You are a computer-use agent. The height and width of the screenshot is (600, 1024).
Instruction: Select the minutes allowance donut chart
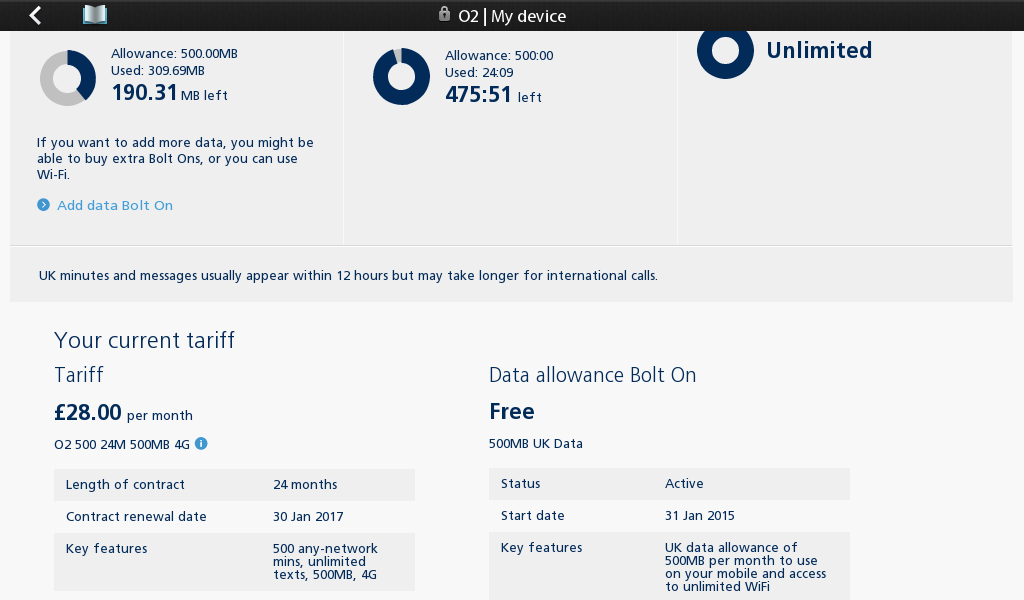(x=401, y=76)
